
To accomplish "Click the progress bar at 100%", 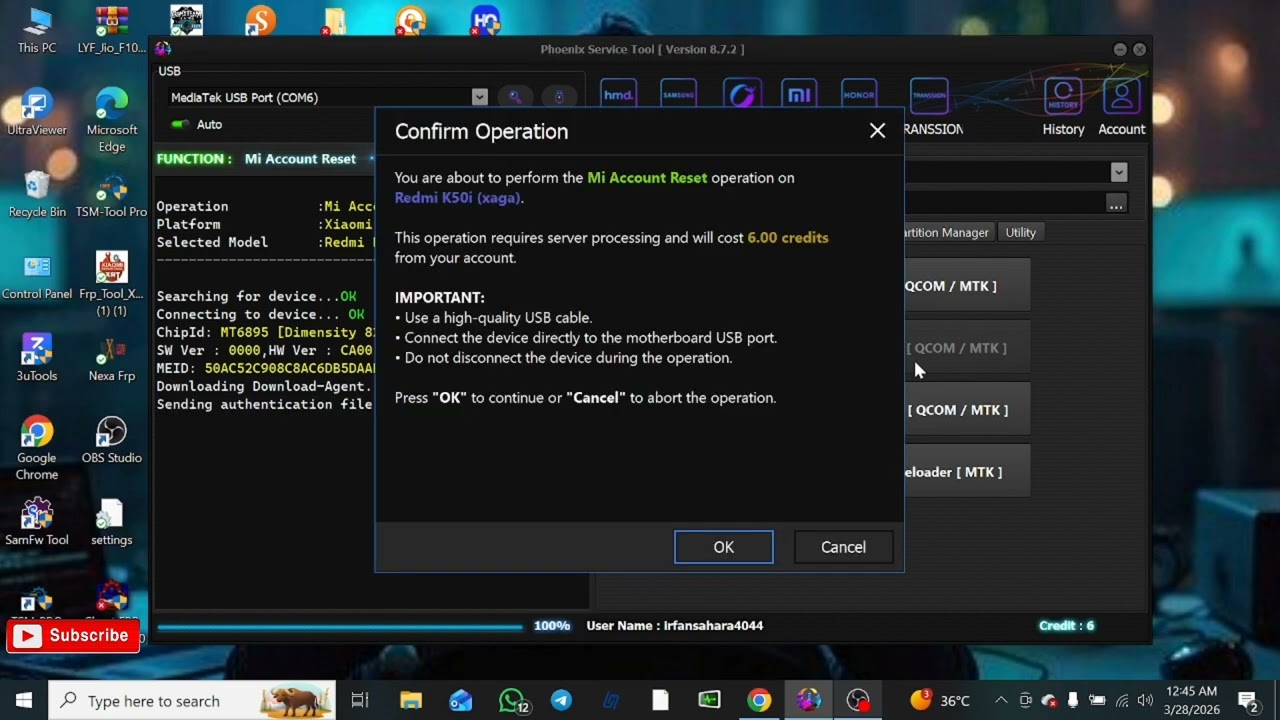I will [x=339, y=627].
